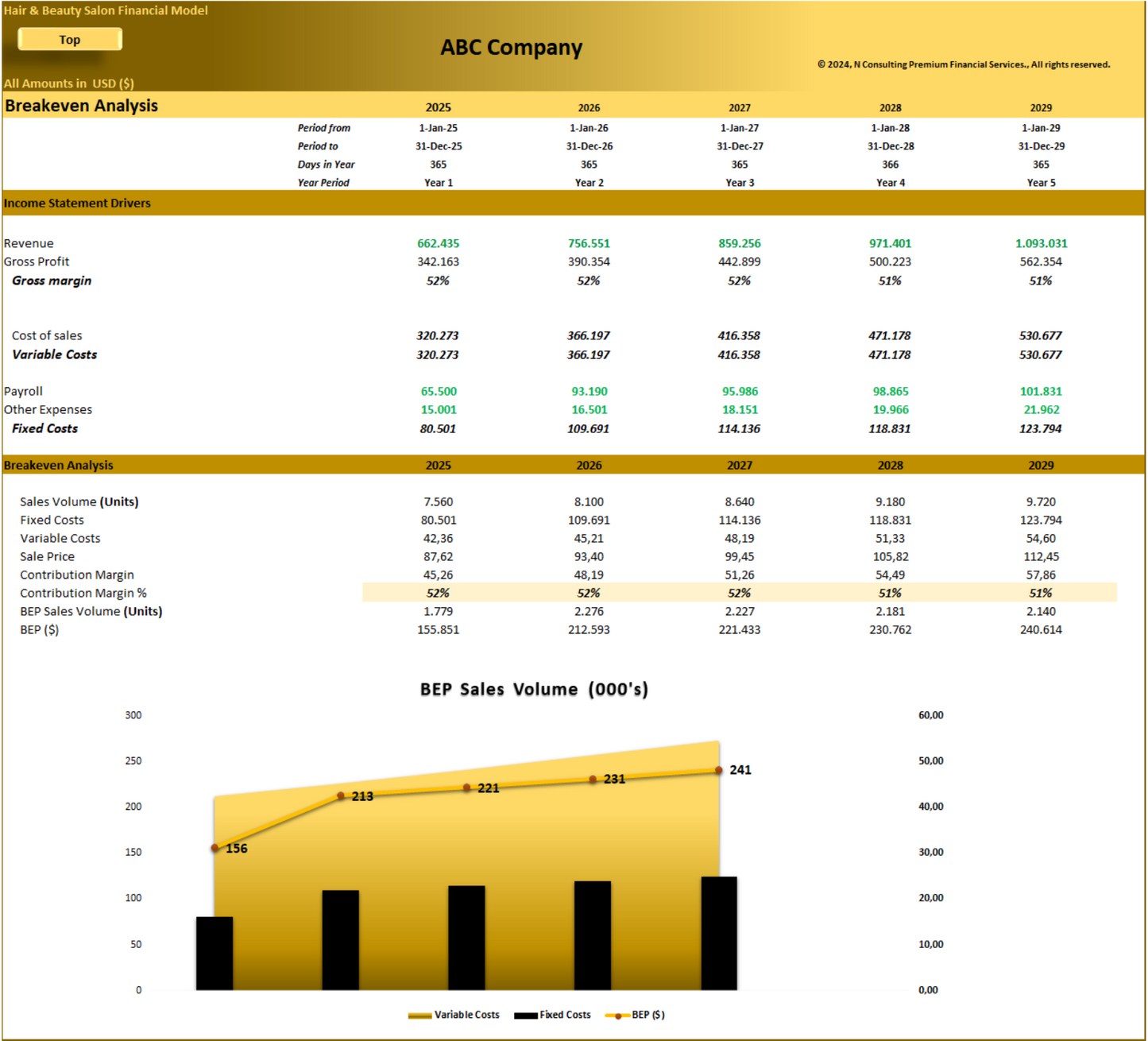Click the copyright notice text
Image resolution: width=1148 pixels, height=1041 pixels.
[x=964, y=64]
